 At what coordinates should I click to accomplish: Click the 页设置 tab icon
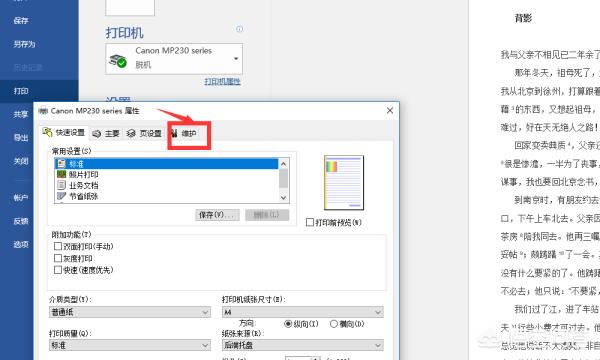(131, 133)
